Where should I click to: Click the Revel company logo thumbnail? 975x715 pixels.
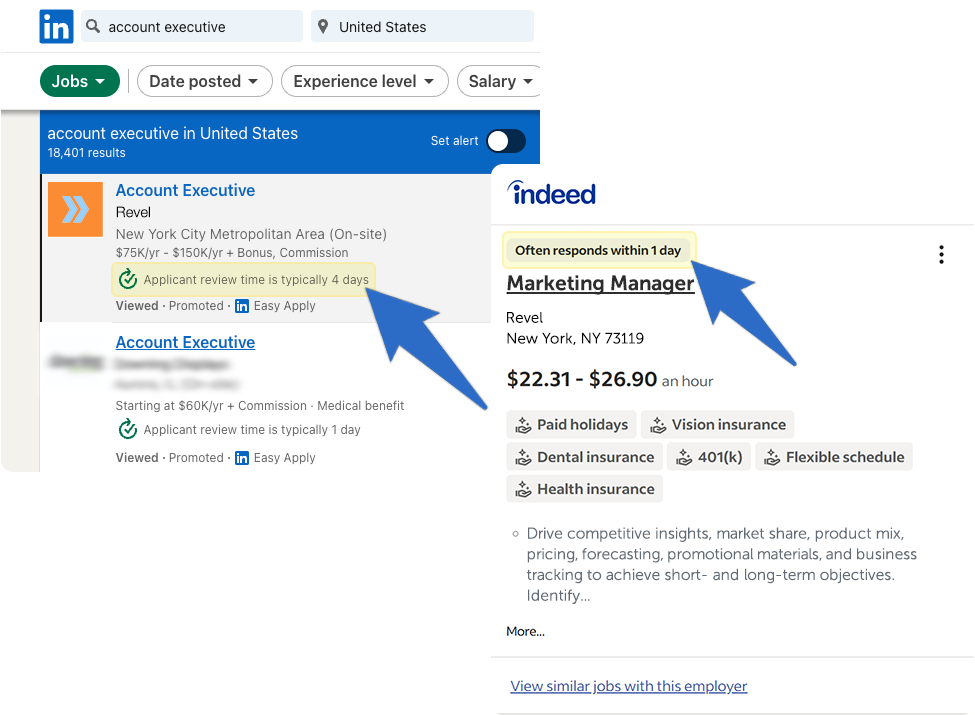click(x=75, y=210)
